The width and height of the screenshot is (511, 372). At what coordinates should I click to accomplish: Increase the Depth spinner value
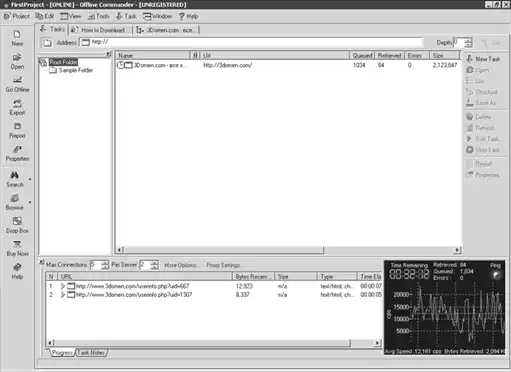(x=468, y=40)
